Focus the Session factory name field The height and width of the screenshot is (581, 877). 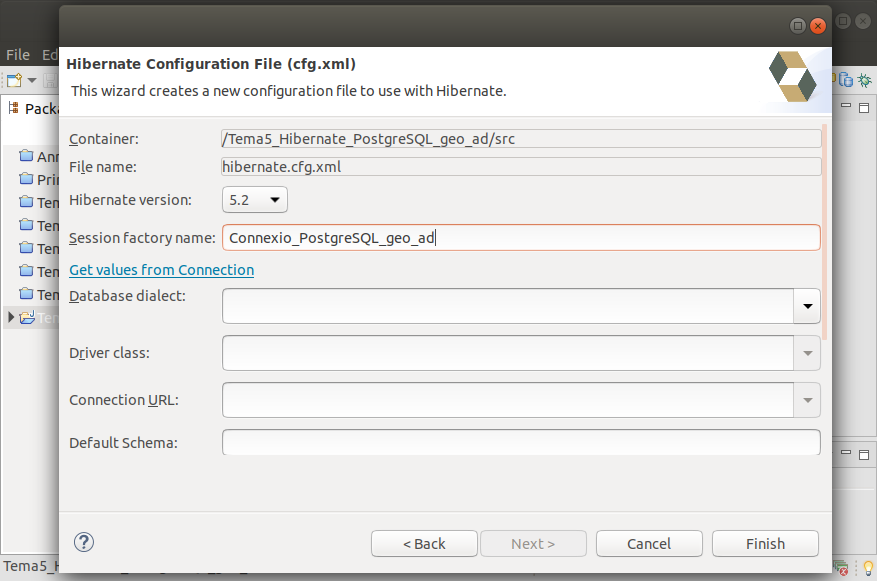point(521,238)
